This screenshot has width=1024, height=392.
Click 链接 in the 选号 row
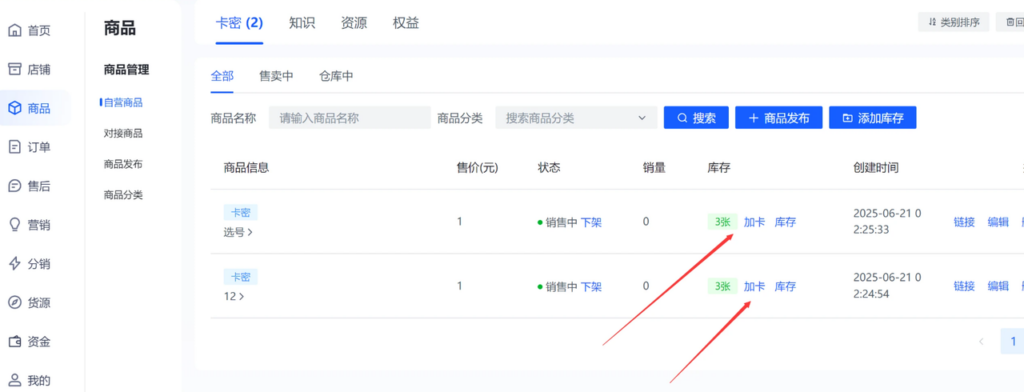(x=965, y=222)
